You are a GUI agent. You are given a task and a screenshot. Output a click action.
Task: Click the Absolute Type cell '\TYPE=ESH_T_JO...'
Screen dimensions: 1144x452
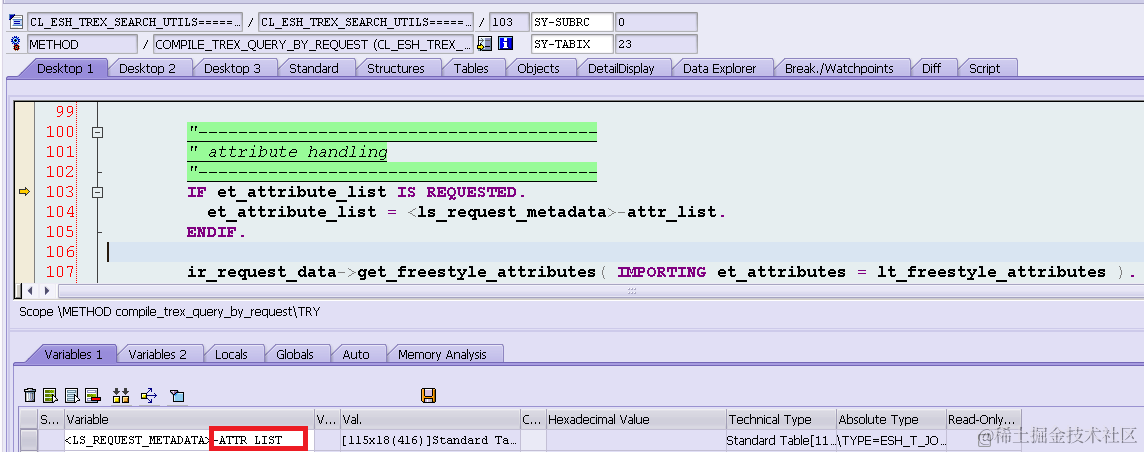click(891, 440)
